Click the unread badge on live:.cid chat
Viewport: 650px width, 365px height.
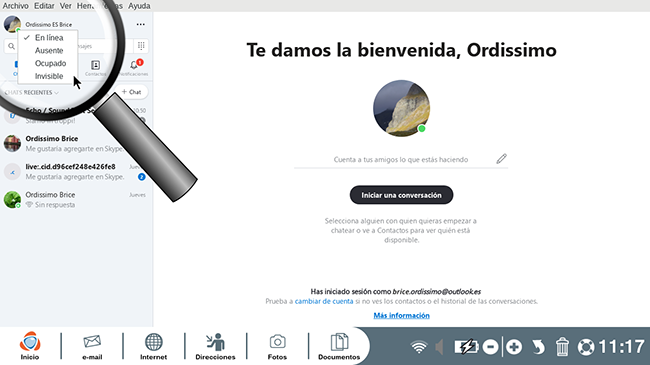141,177
